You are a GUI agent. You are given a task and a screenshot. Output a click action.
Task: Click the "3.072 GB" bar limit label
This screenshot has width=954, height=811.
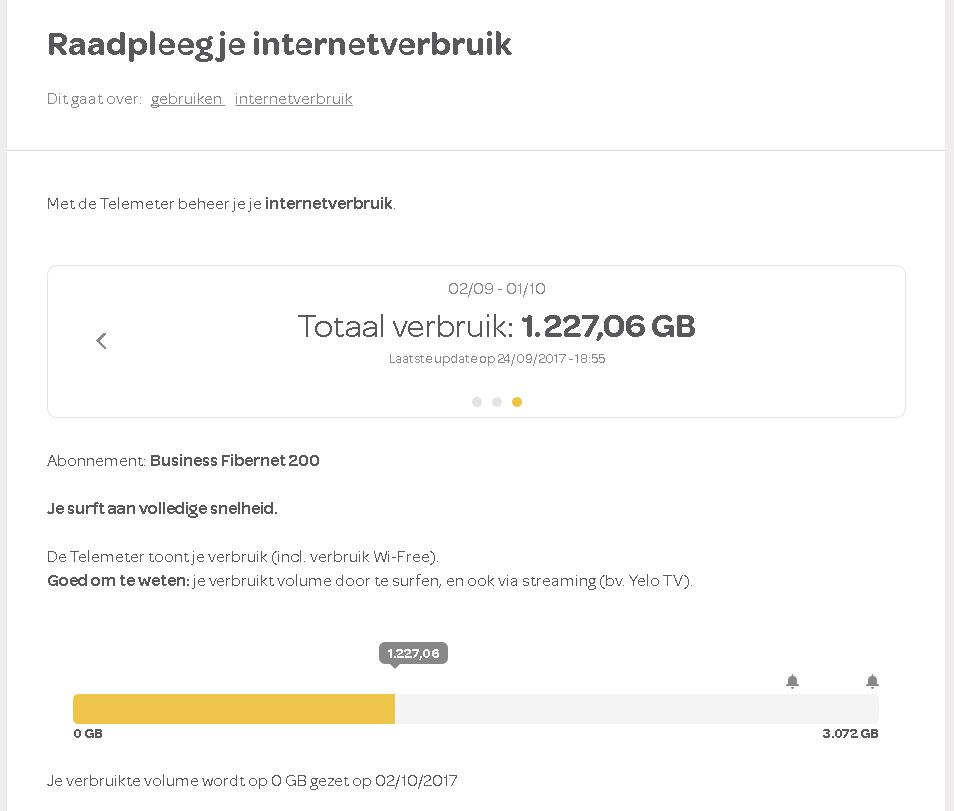click(x=850, y=734)
